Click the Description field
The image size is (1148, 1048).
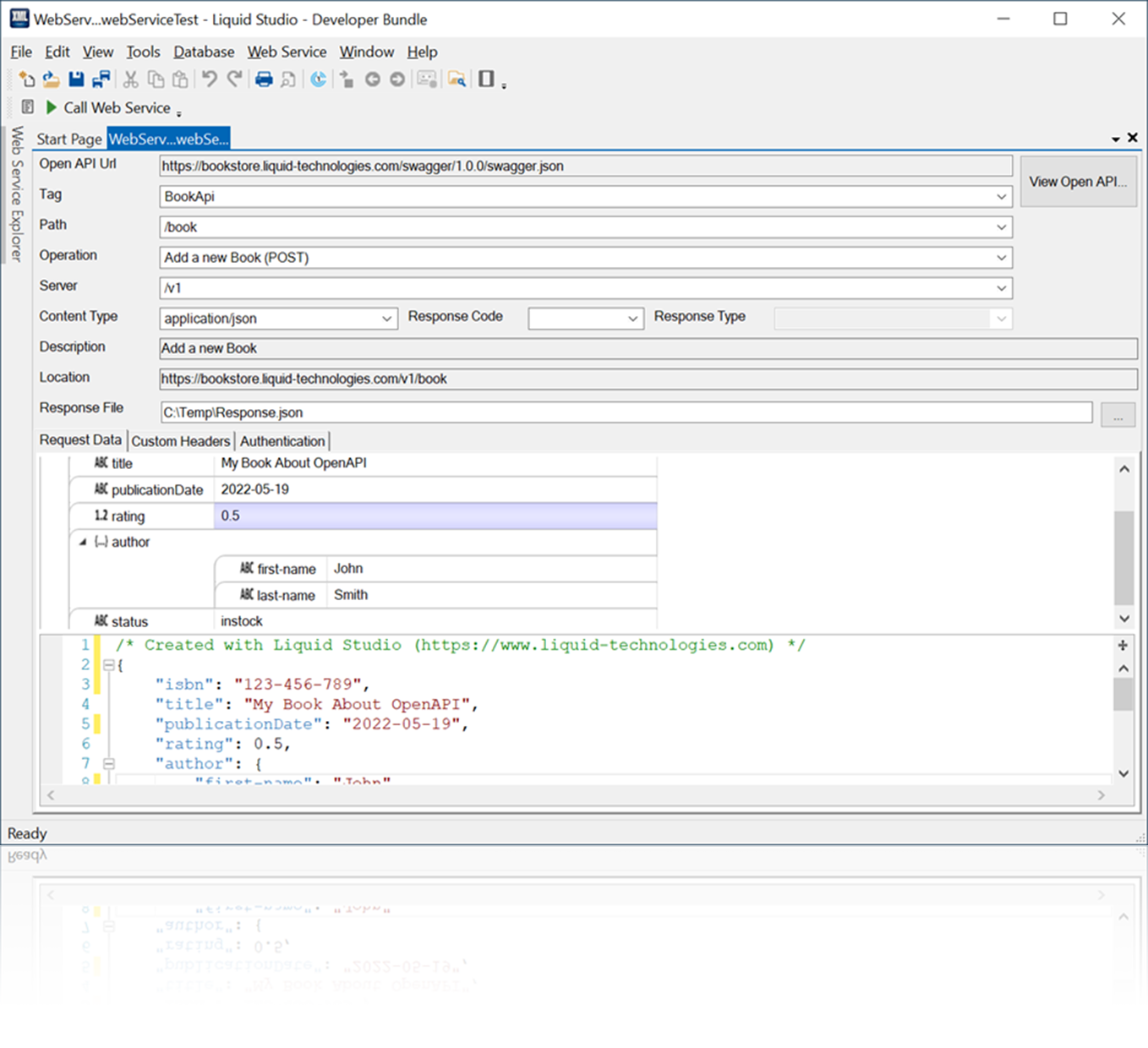[x=648, y=348]
